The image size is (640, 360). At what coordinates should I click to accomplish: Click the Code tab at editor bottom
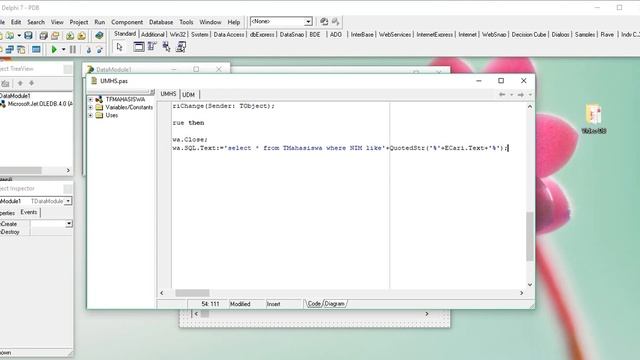314,304
